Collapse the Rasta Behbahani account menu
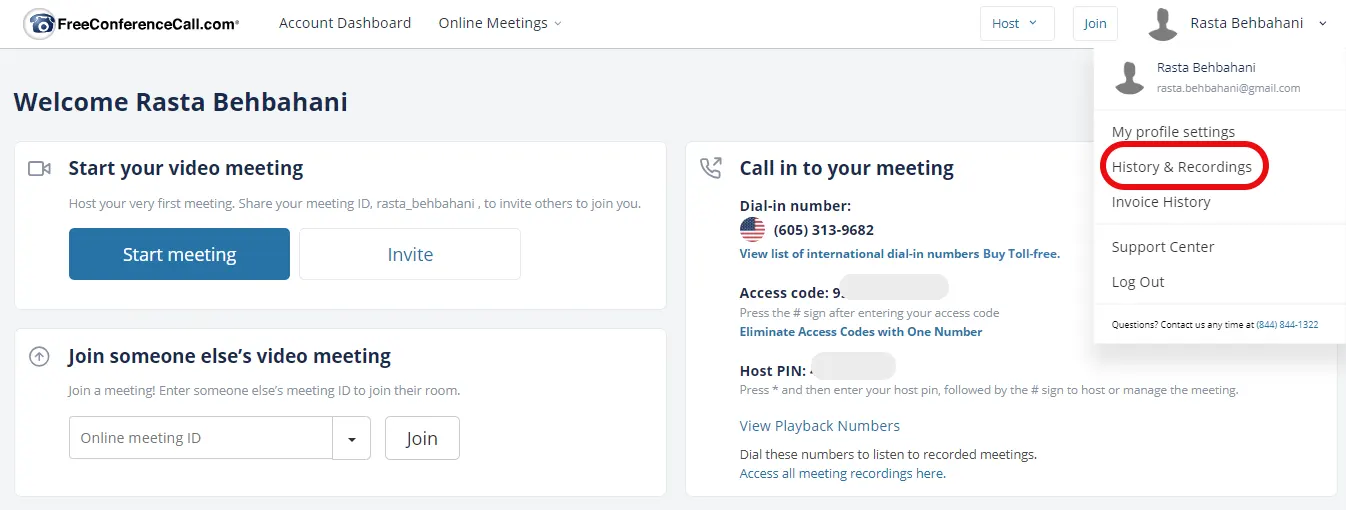 coord(1322,24)
